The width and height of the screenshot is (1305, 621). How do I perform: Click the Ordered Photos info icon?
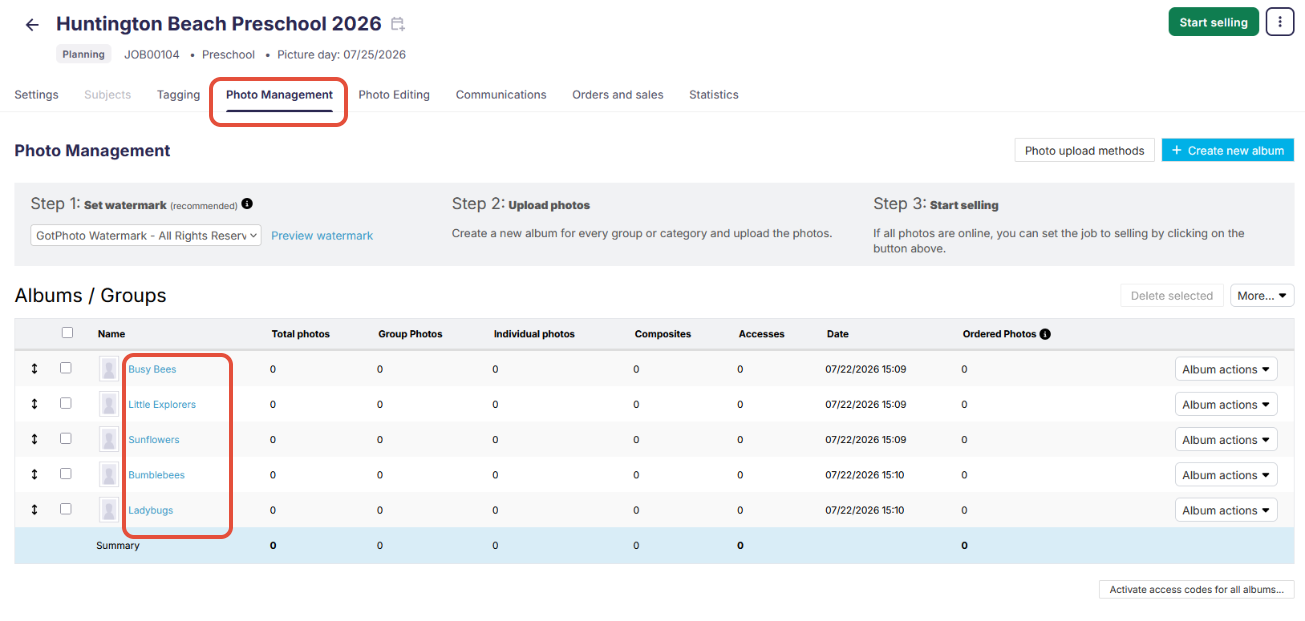(x=1045, y=334)
